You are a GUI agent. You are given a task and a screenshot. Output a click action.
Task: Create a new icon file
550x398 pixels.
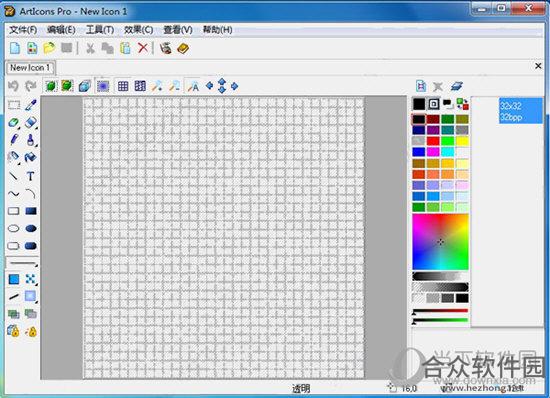click(x=15, y=48)
